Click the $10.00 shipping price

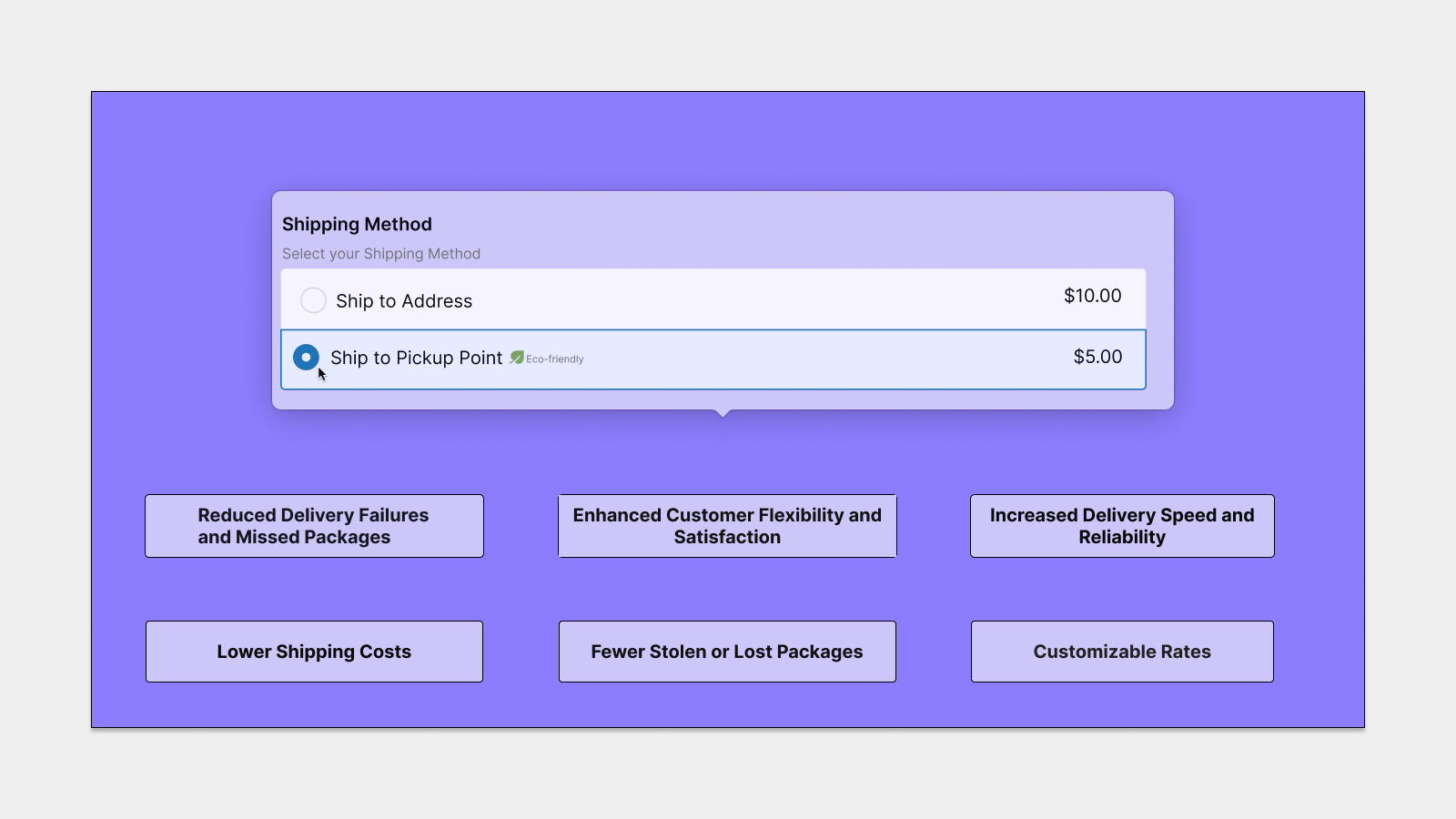click(1092, 296)
